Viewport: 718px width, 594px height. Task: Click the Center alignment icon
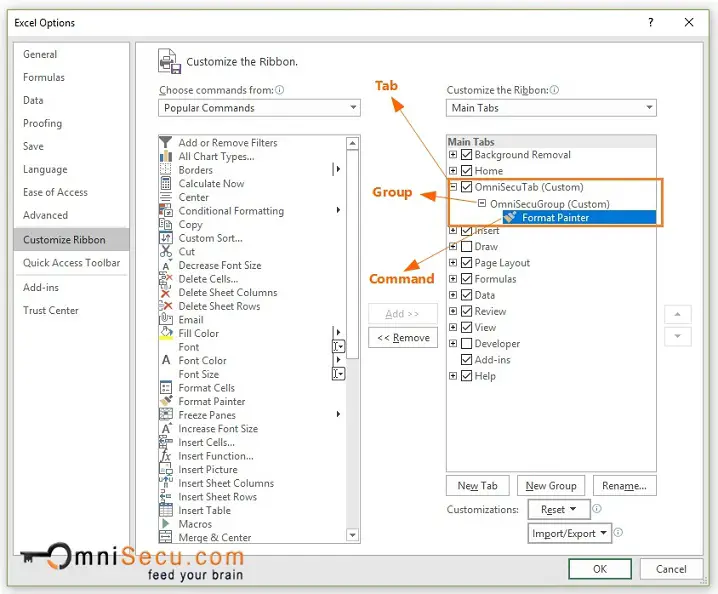coord(165,197)
